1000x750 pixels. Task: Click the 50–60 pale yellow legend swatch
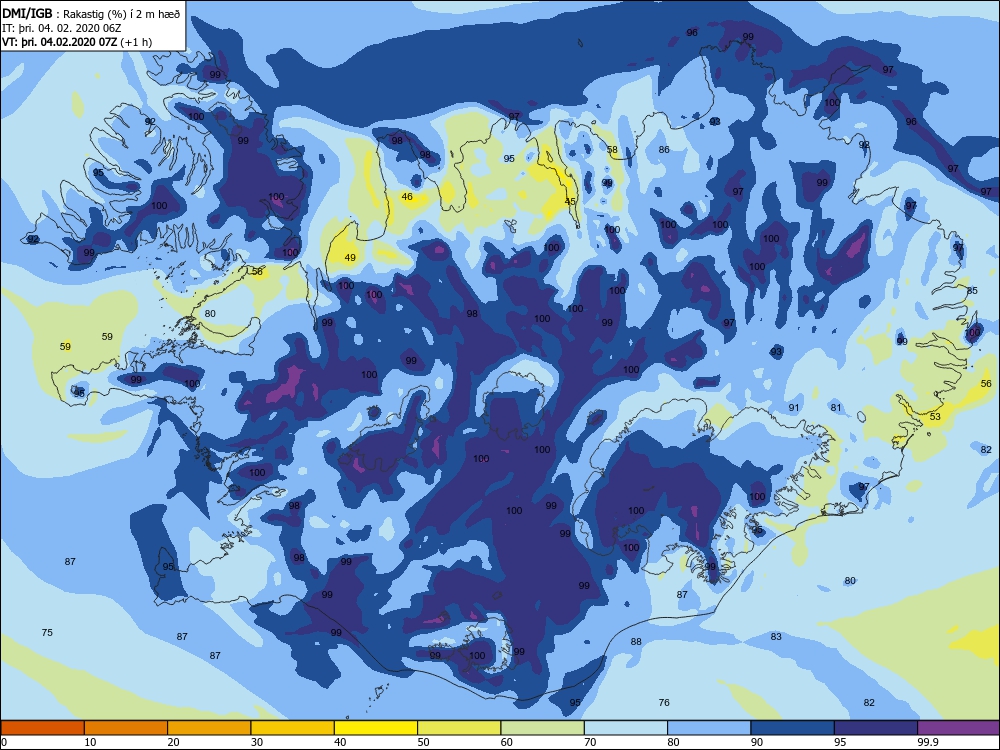click(x=459, y=728)
